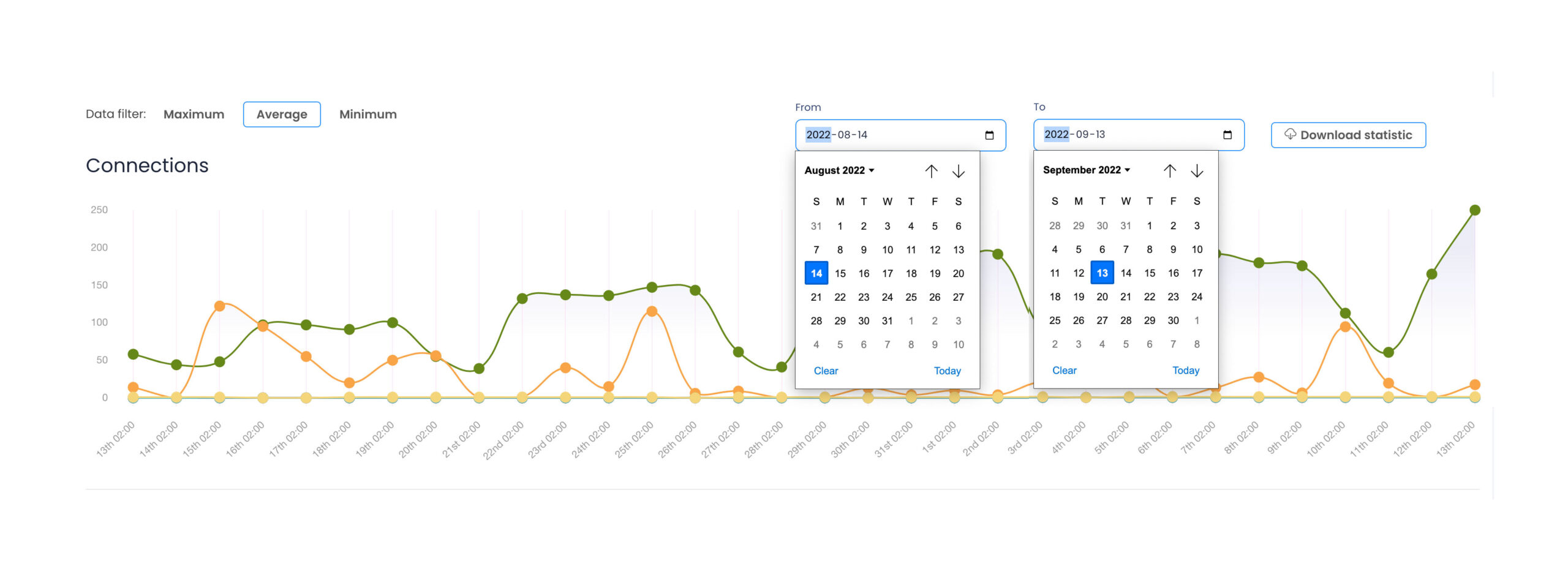
Task: Go to previous month in August calendar
Action: click(x=931, y=172)
